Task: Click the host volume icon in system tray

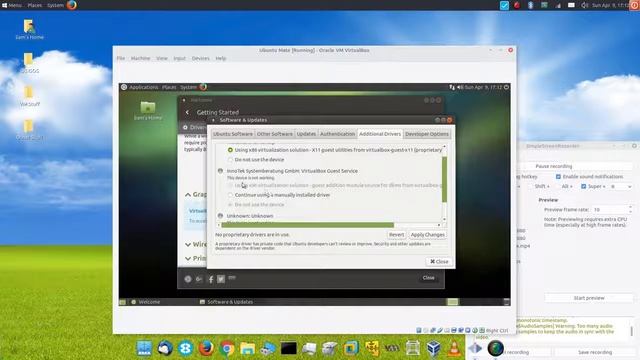Action: [x=584, y=5]
